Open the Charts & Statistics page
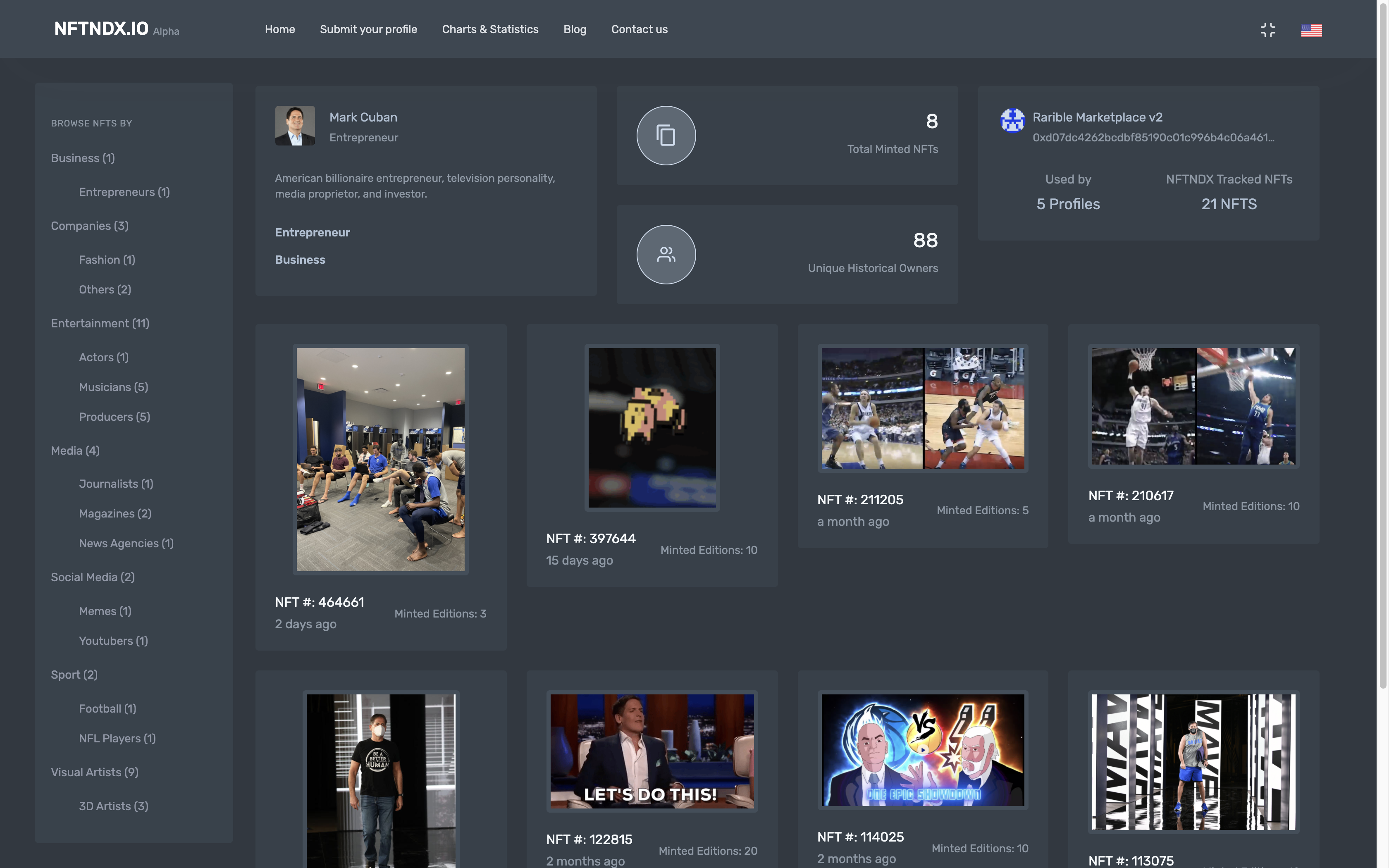 pyautogui.click(x=490, y=29)
